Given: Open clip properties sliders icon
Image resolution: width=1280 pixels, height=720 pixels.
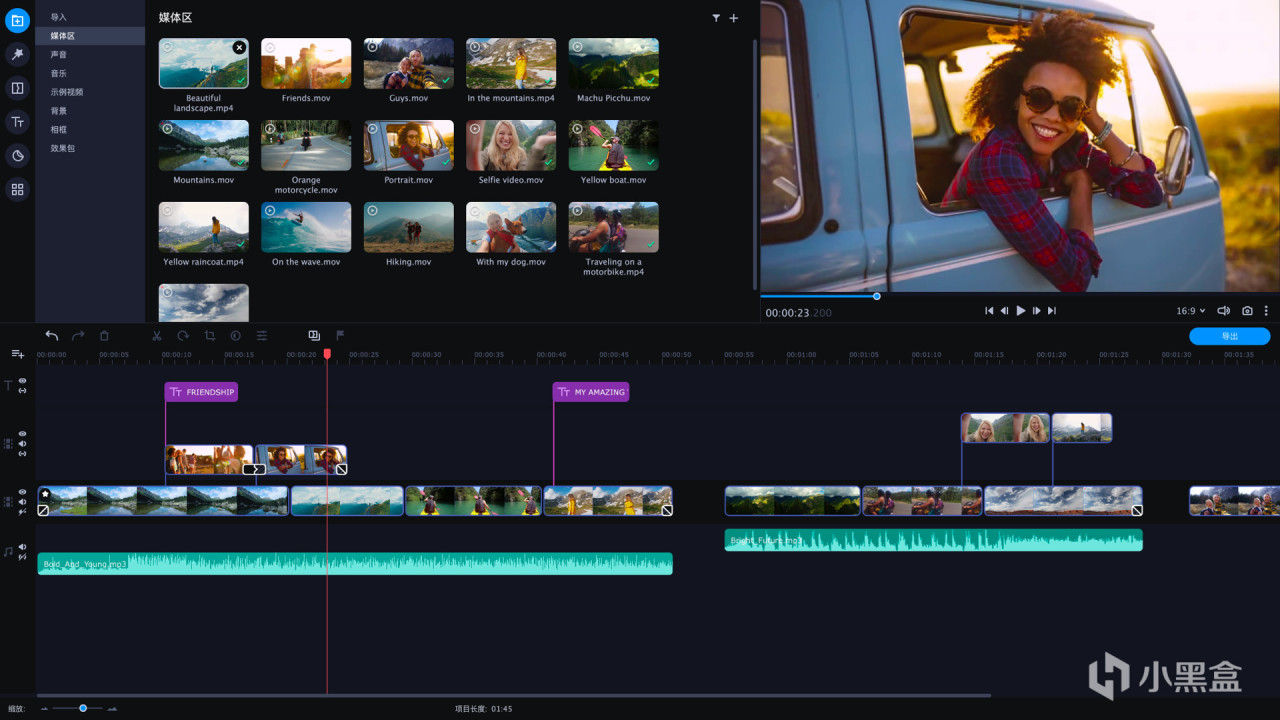Looking at the screenshot, I should pos(262,336).
